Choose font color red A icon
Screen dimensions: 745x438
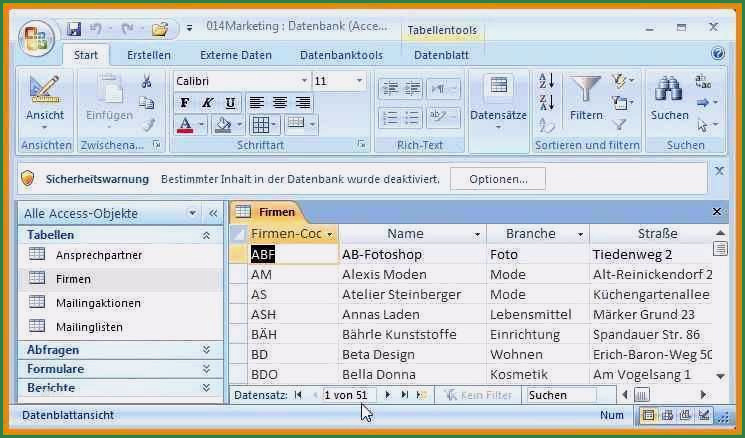185,125
